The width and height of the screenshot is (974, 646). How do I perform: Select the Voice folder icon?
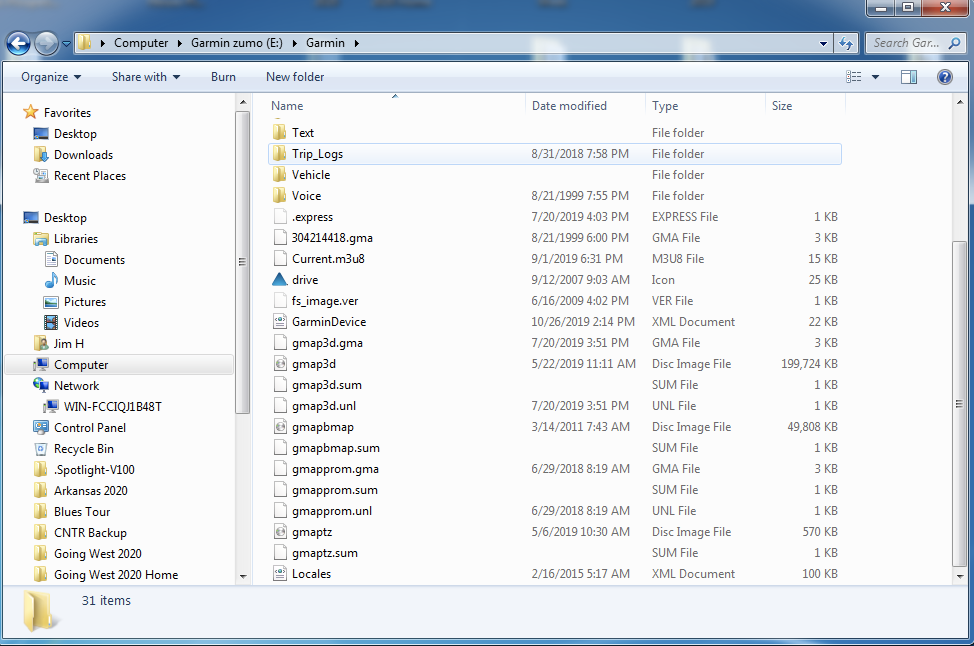coord(280,196)
